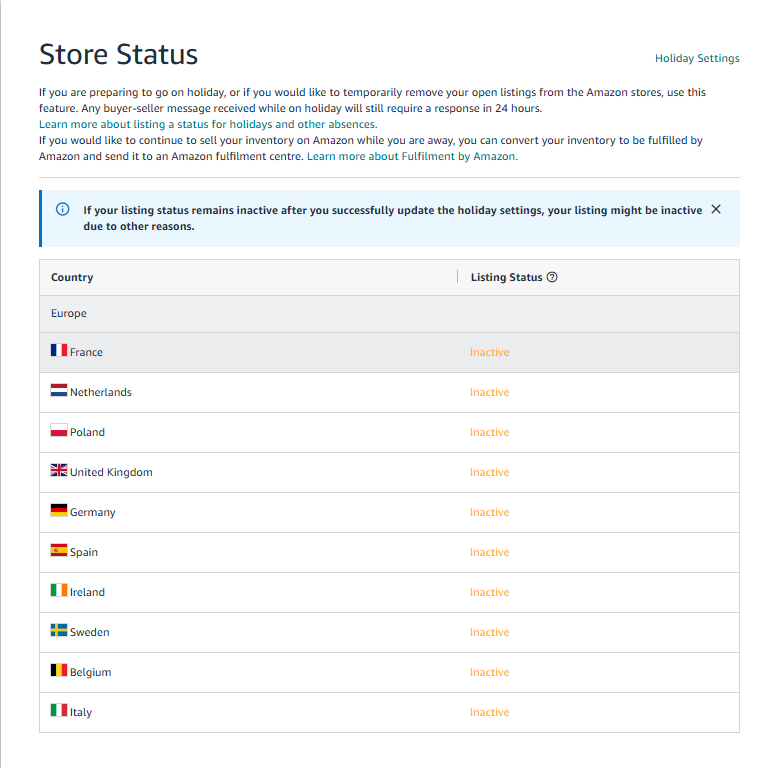Open the Holiday Settings link
774x768 pixels.
pyautogui.click(x=697, y=58)
